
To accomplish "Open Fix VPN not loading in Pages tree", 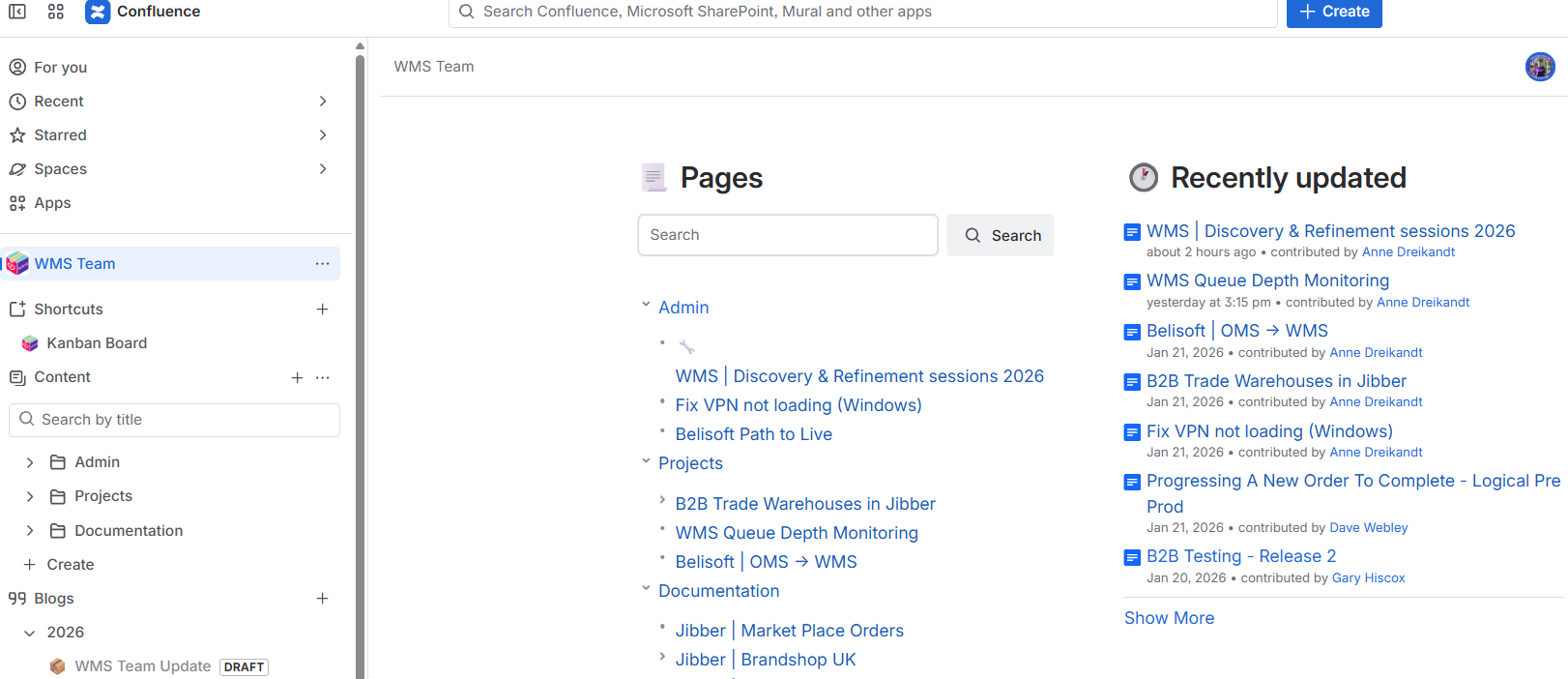I will (799, 405).
